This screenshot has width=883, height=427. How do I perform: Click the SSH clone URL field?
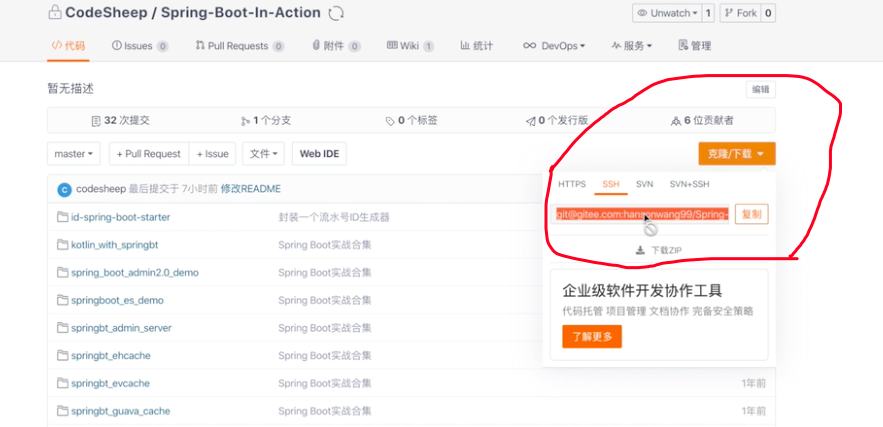(640, 215)
